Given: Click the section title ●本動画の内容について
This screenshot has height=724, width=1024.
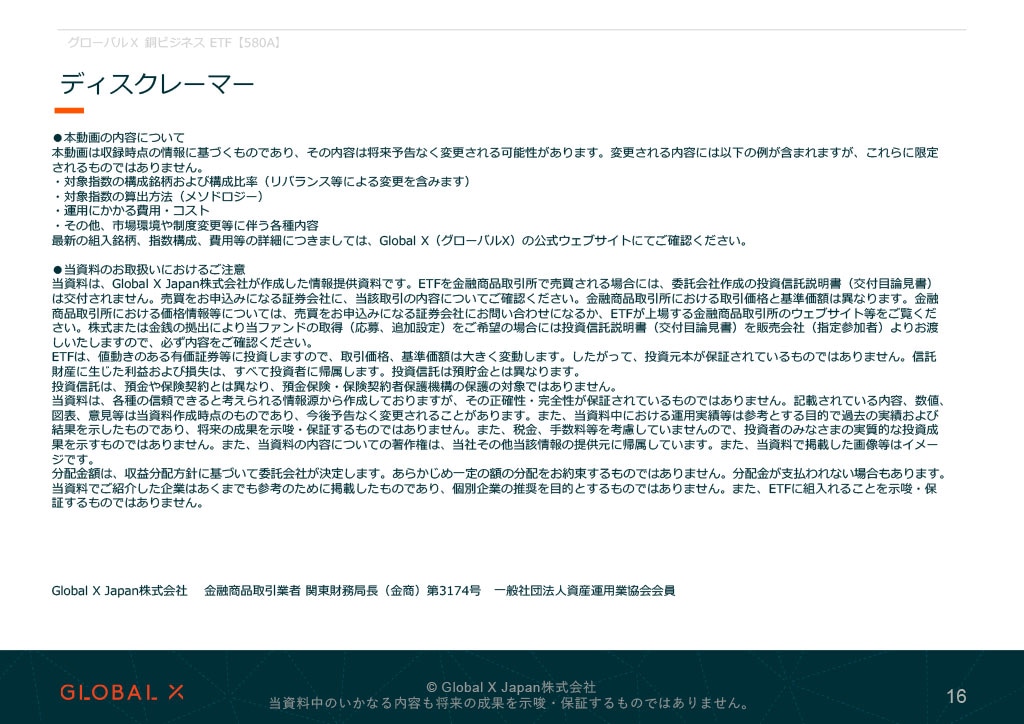Looking at the screenshot, I should coord(118,138).
